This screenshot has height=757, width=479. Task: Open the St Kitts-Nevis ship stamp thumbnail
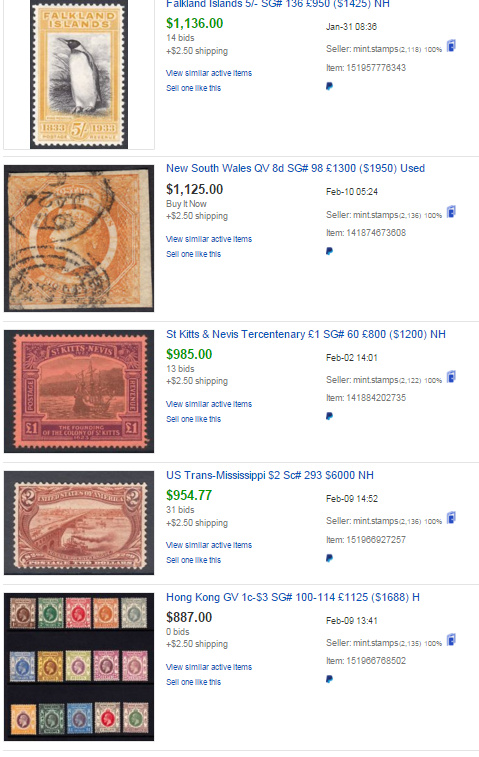point(79,392)
